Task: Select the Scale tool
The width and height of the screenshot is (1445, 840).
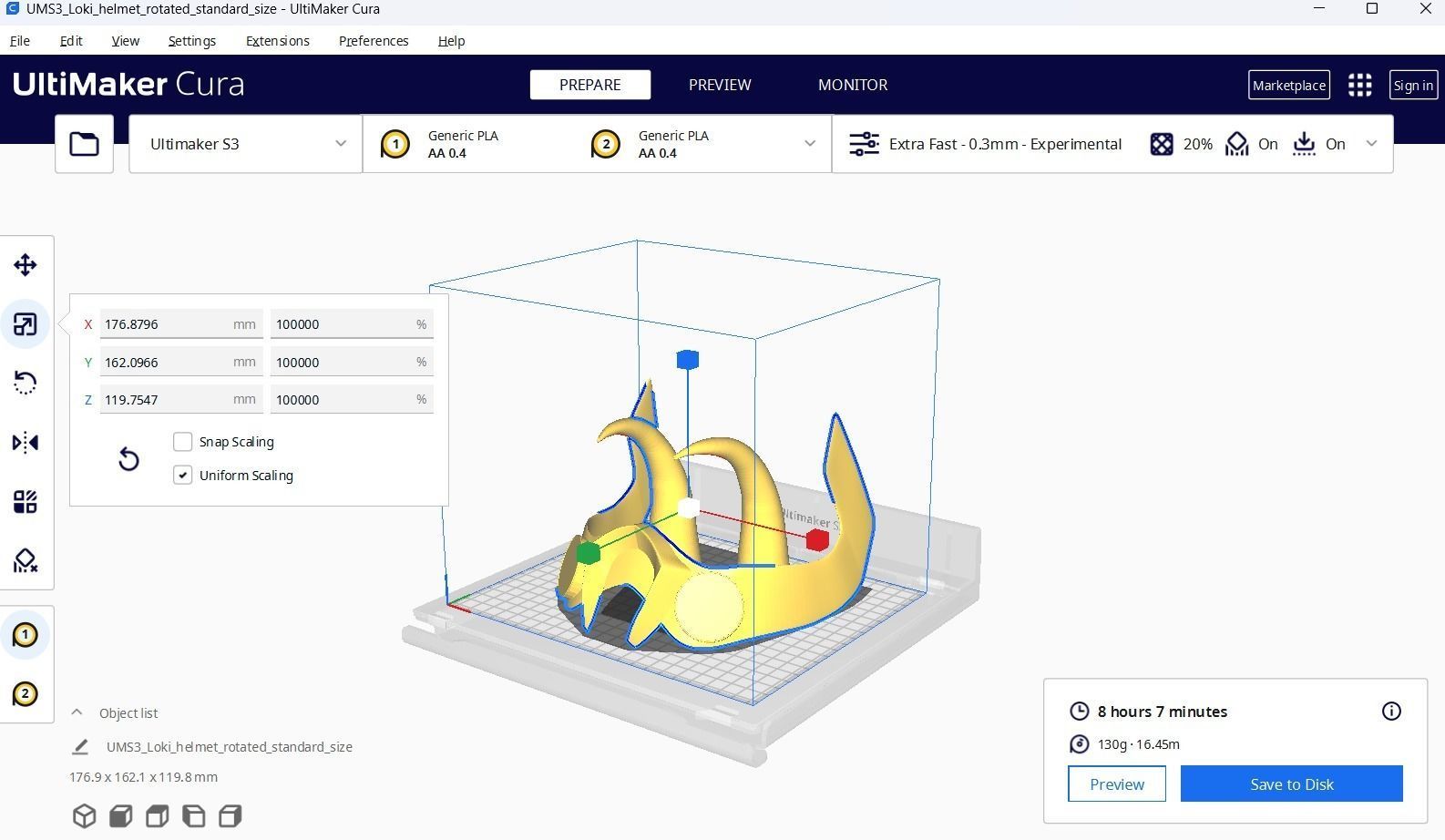Action: 26,324
